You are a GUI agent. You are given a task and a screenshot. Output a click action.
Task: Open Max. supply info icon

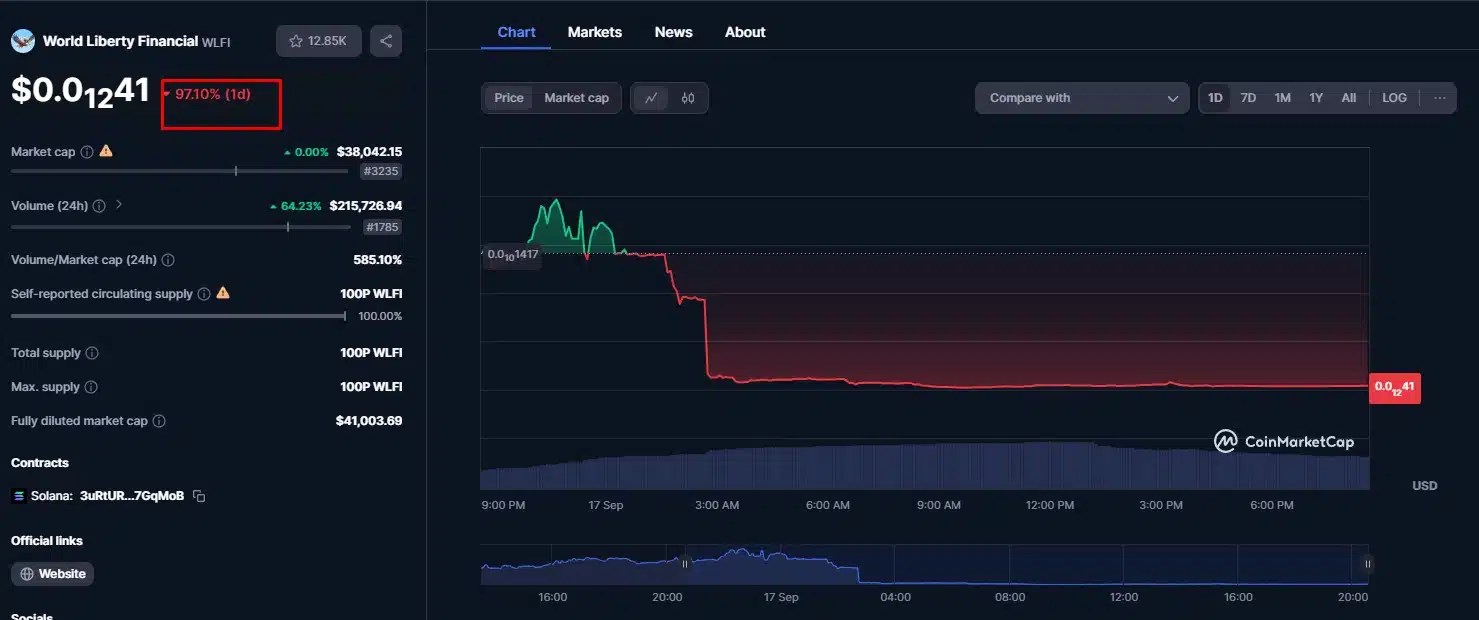pyautogui.click(x=91, y=387)
